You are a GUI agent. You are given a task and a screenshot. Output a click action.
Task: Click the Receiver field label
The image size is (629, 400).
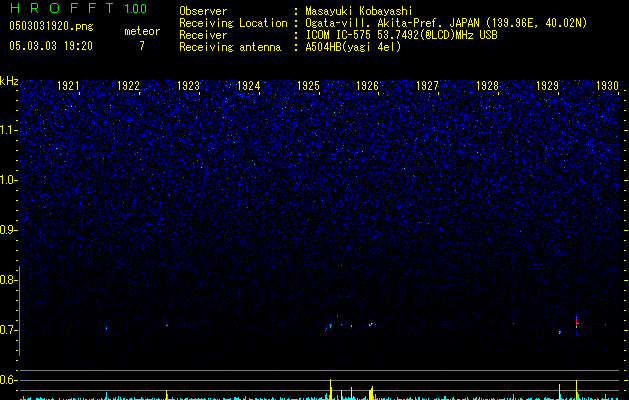pos(203,35)
